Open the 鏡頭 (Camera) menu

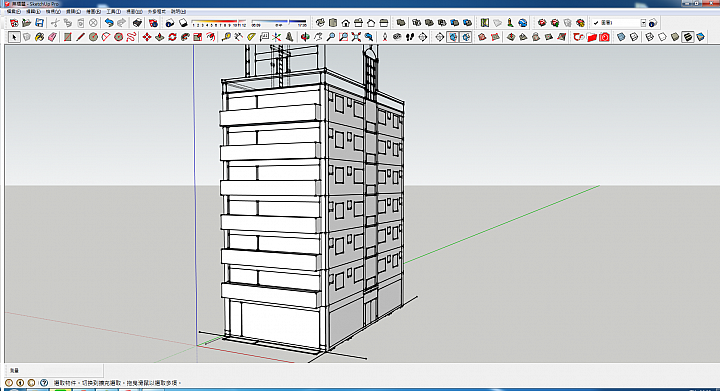point(73,11)
